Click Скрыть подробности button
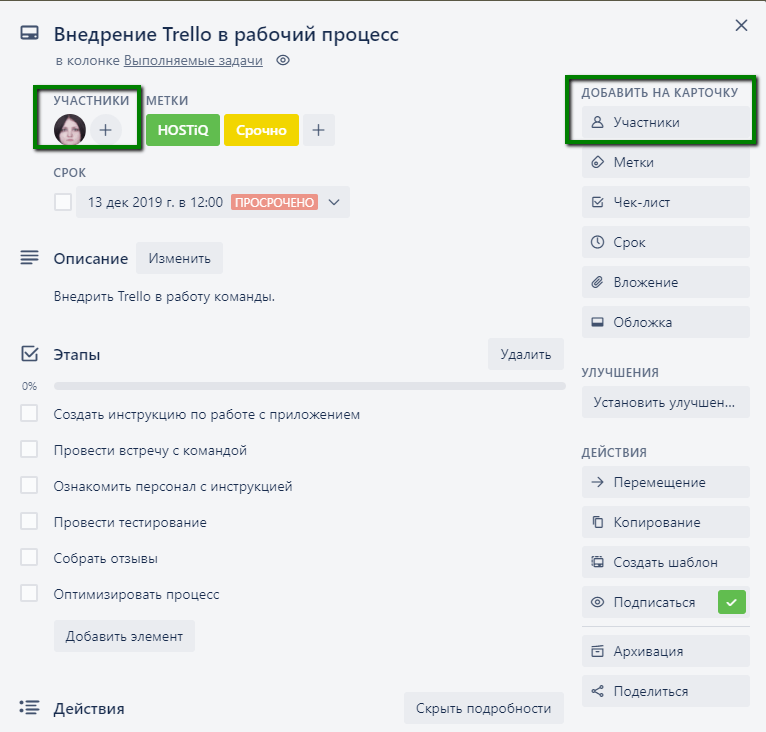Image resolution: width=766 pixels, height=732 pixels. [484, 708]
